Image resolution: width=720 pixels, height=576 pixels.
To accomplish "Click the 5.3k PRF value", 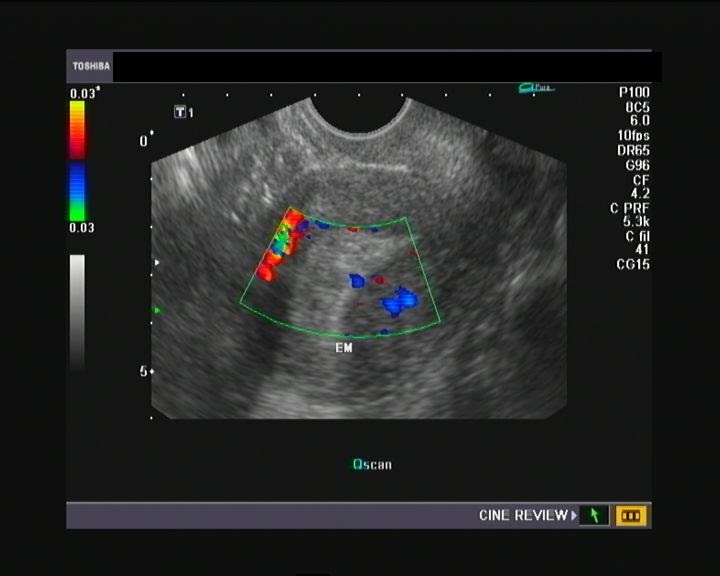I will [x=636, y=222].
